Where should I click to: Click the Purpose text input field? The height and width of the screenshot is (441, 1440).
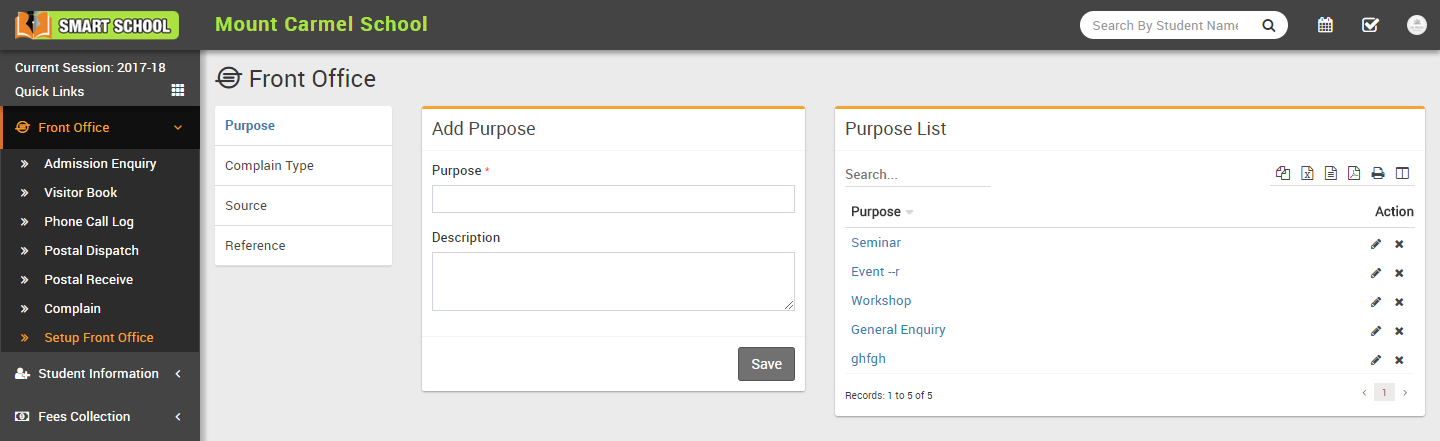[x=613, y=199]
